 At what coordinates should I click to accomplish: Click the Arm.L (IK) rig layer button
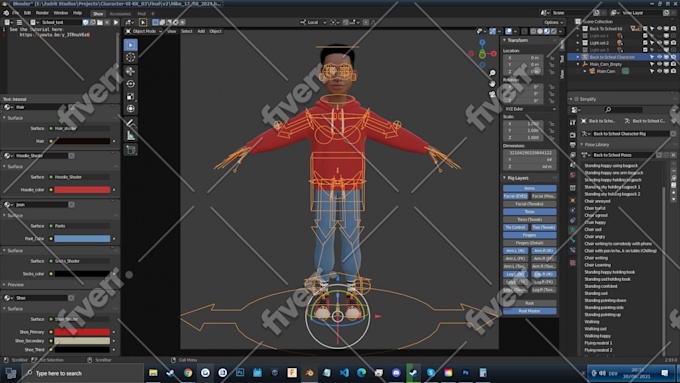[515, 251]
